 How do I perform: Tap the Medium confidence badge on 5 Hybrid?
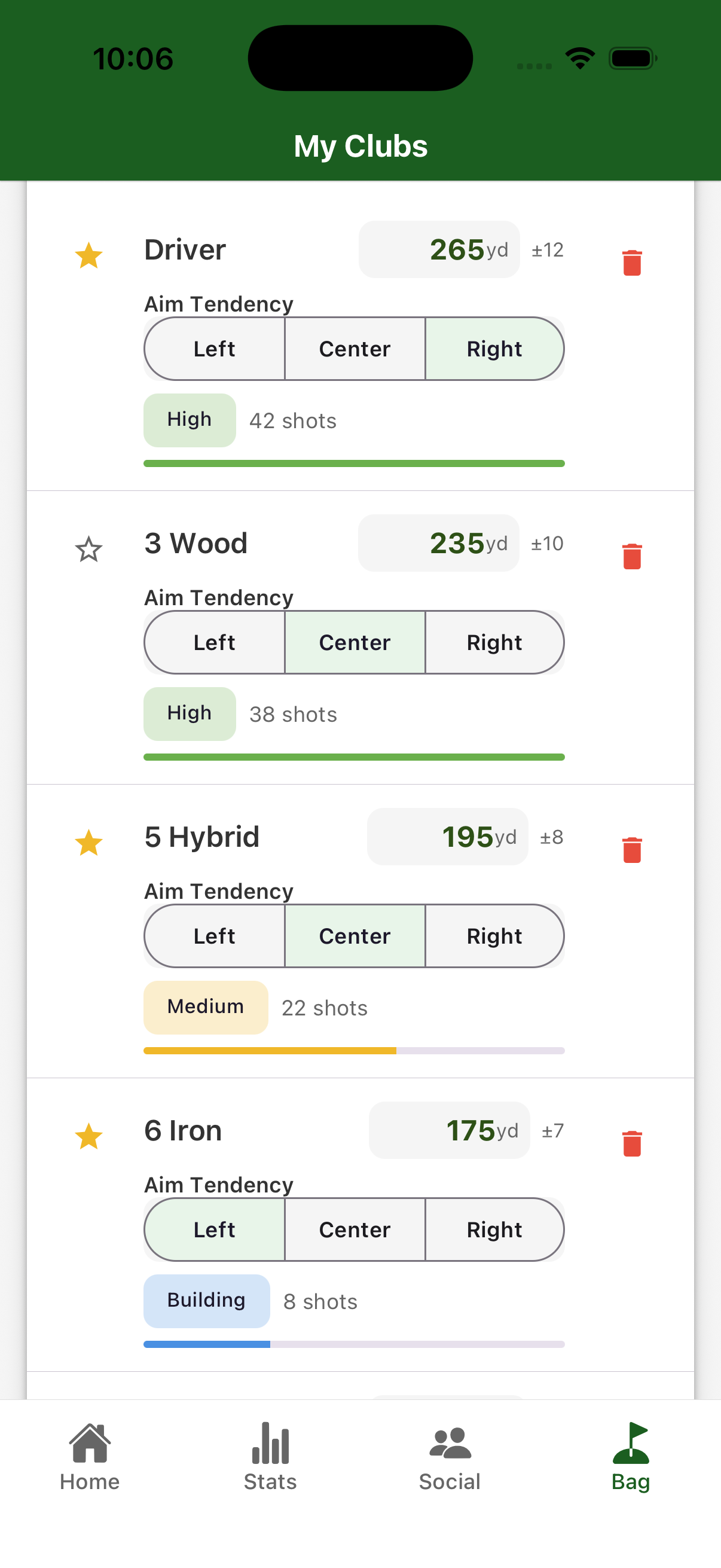point(206,1008)
